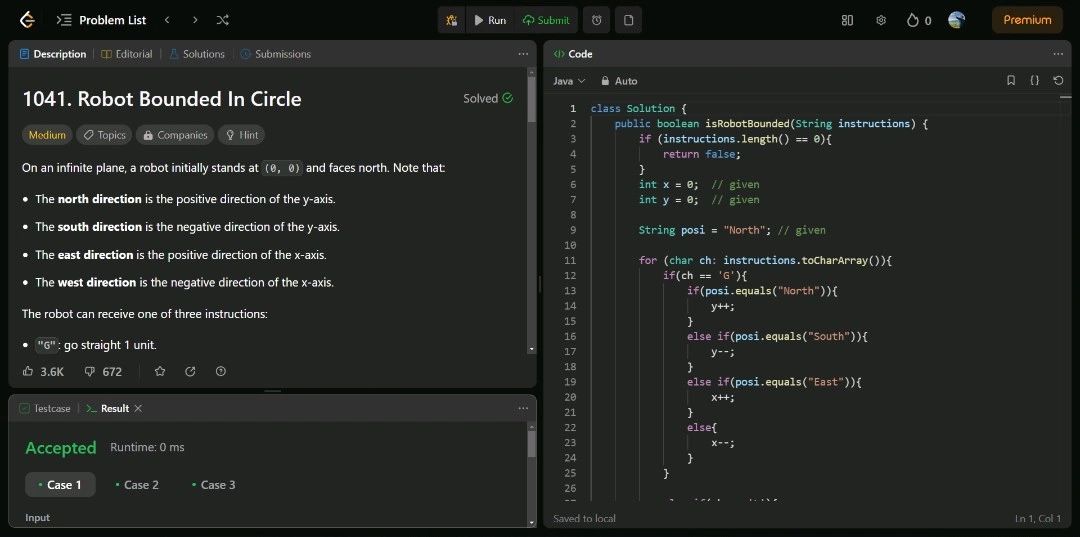Image resolution: width=1080 pixels, height=537 pixels.
Task: Open the debugger icon beside Run
Action: pyautogui.click(x=452, y=20)
